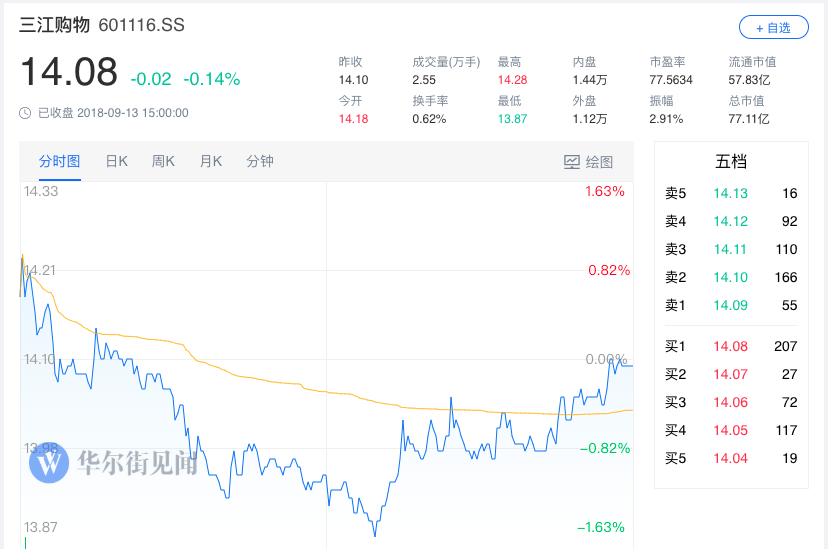Click the large current price 14.08
Image resolution: width=828 pixels, height=549 pixels.
(69, 73)
